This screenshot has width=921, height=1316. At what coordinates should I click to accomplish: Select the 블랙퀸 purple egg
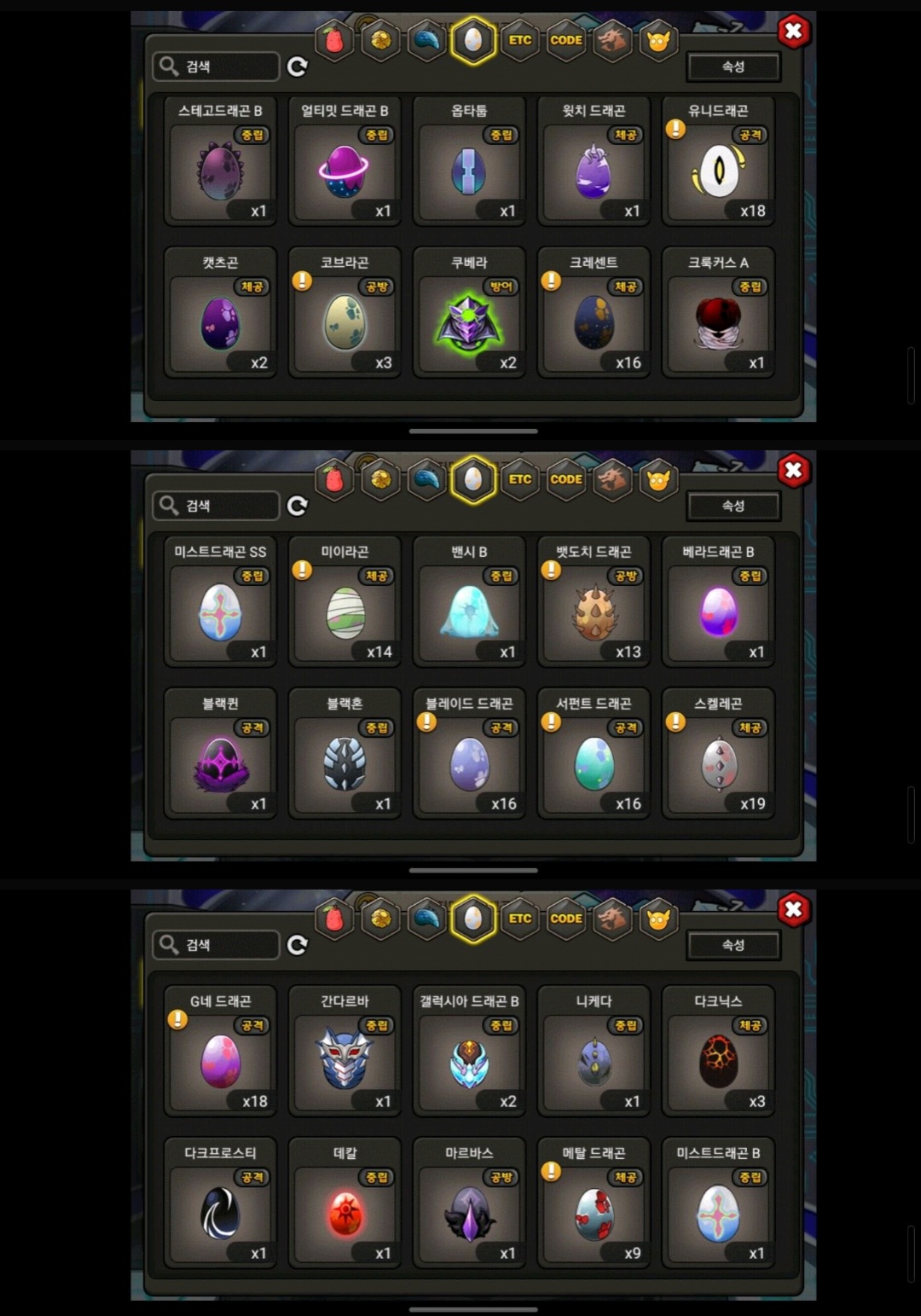pos(220,754)
